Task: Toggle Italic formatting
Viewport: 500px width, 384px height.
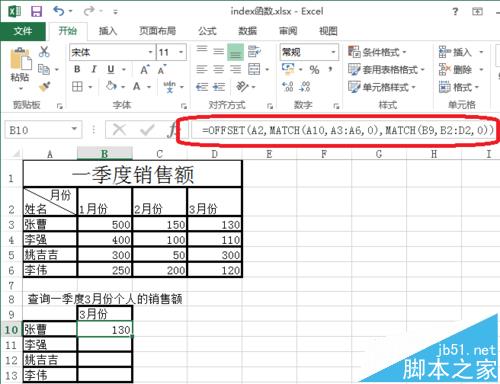Action: click(x=94, y=69)
